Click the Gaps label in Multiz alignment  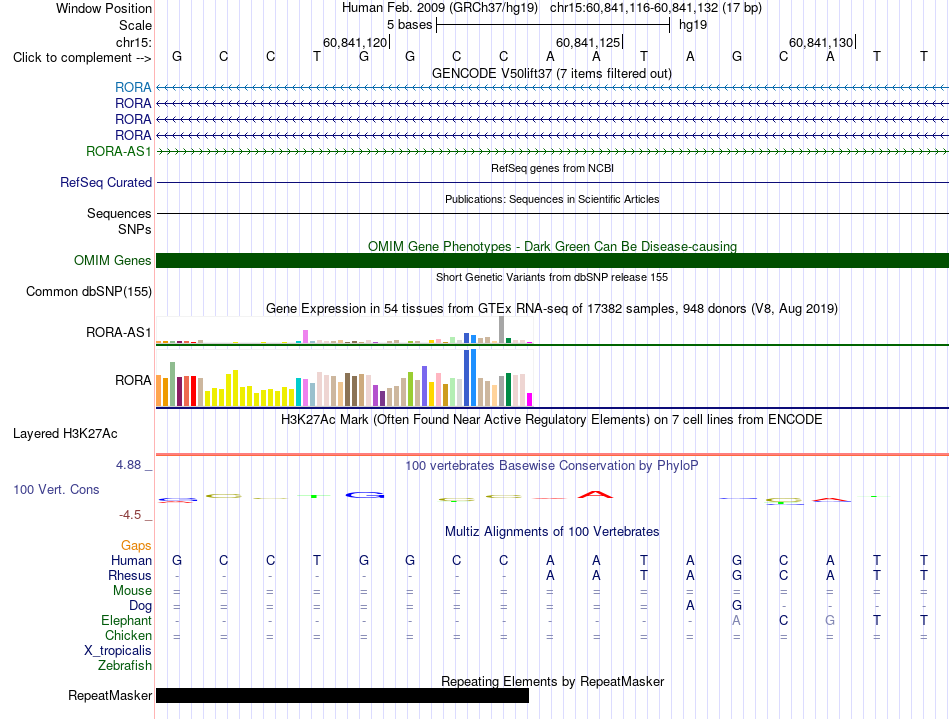coord(136,546)
